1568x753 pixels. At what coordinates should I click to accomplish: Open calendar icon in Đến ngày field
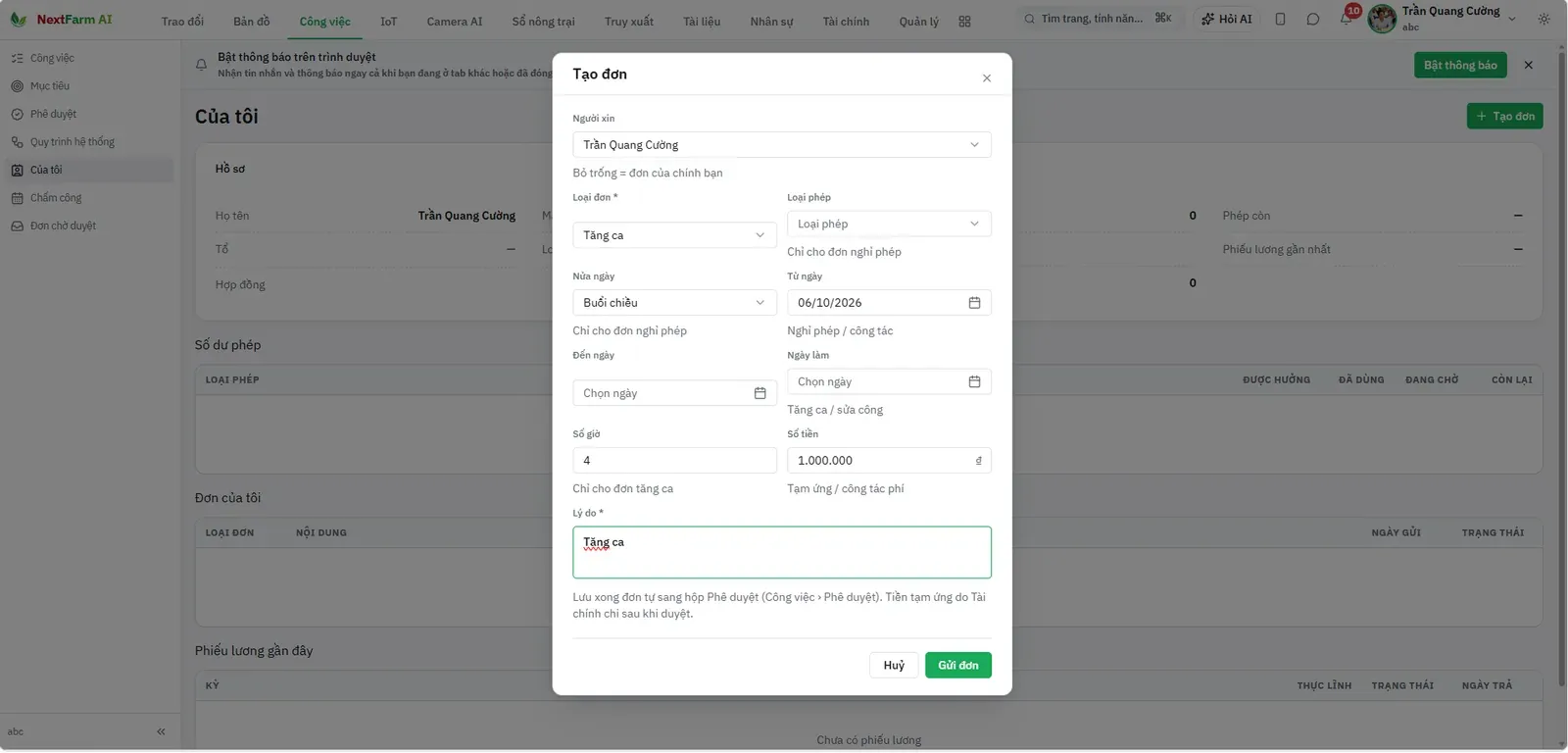pyautogui.click(x=759, y=393)
